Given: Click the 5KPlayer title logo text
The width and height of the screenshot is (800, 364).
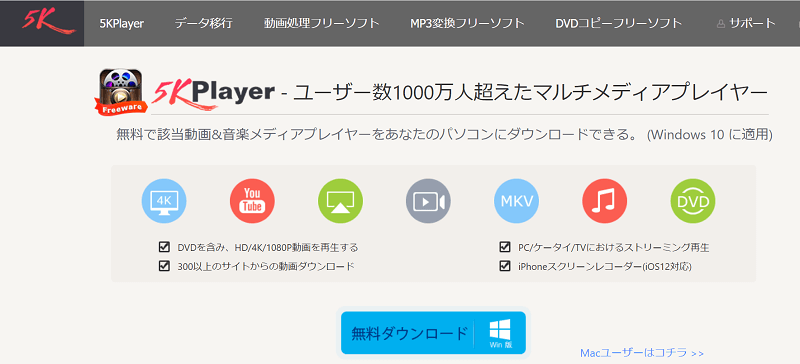Looking at the screenshot, I should click(213, 93).
